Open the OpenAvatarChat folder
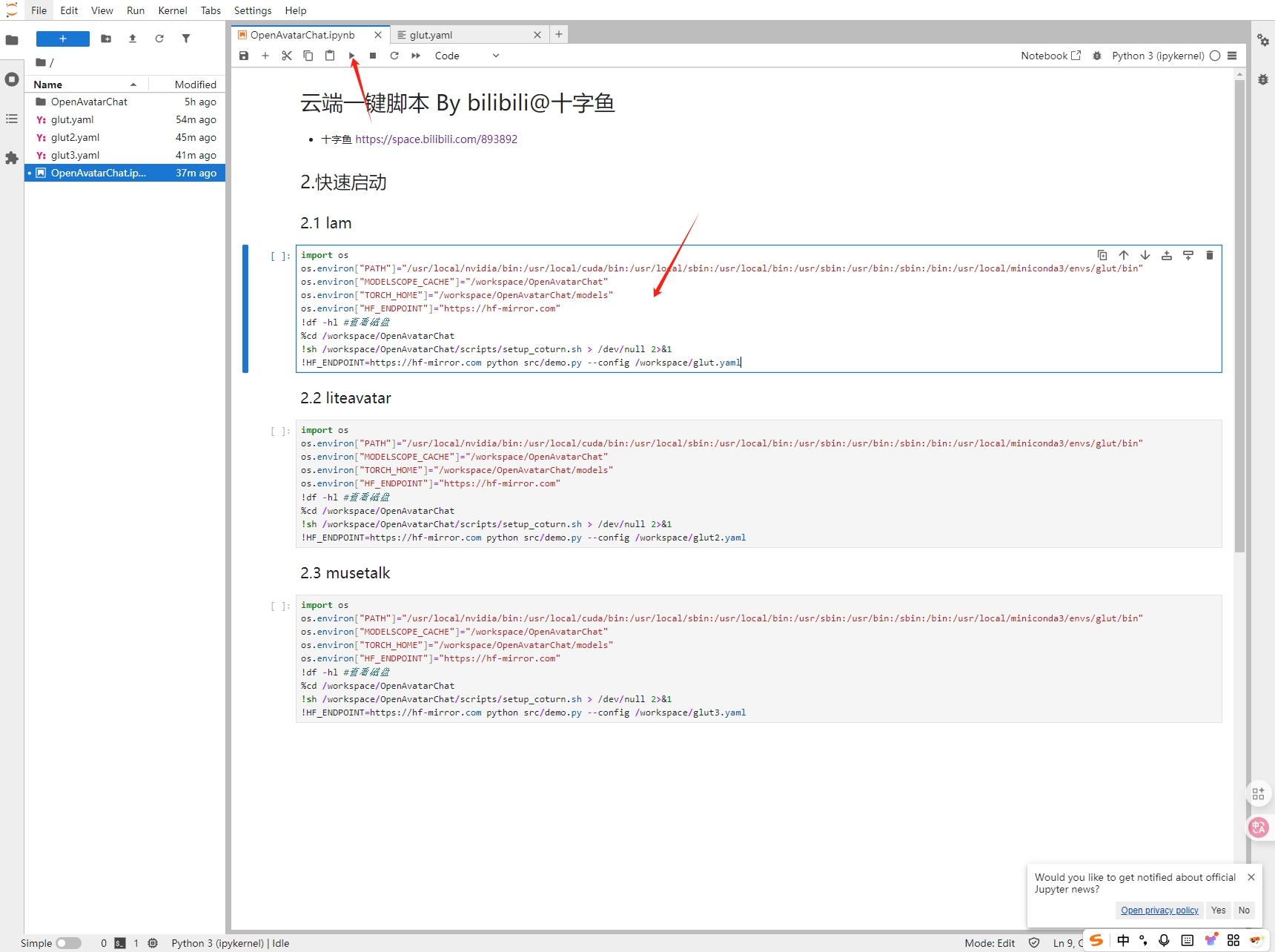1275x952 pixels. 125,102
